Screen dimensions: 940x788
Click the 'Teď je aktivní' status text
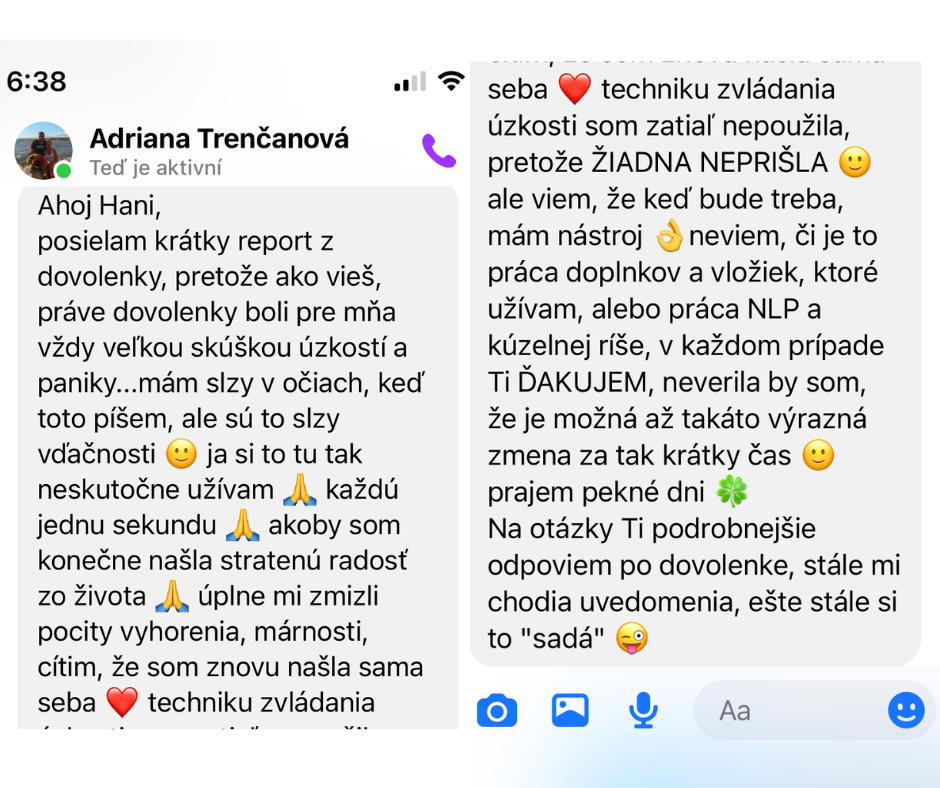(x=156, y=168)
